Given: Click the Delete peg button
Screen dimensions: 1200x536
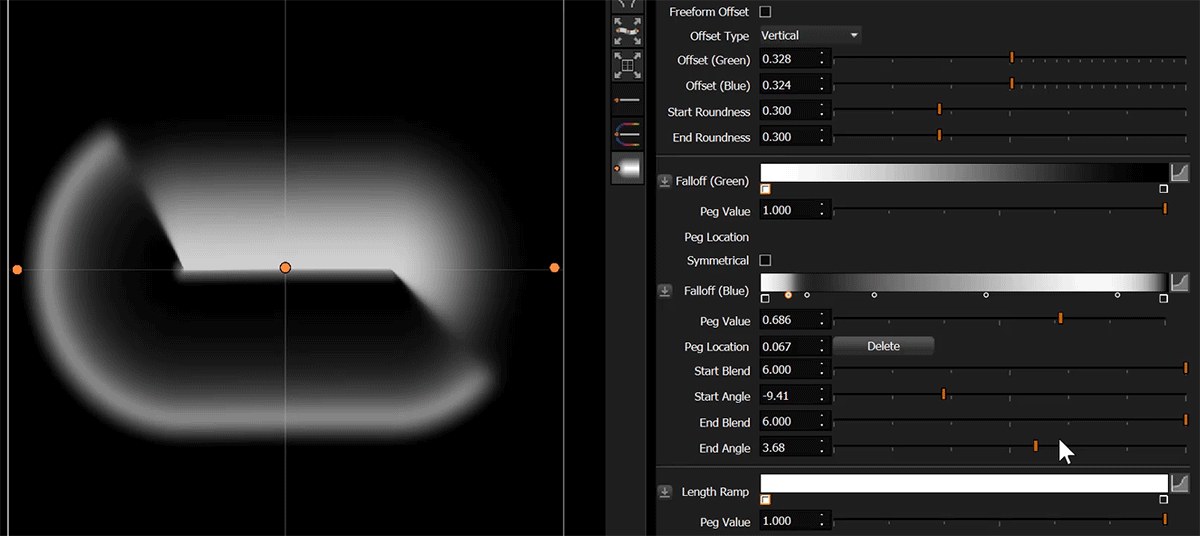Looking at the screenshot, I should click(x=883, y=346).
